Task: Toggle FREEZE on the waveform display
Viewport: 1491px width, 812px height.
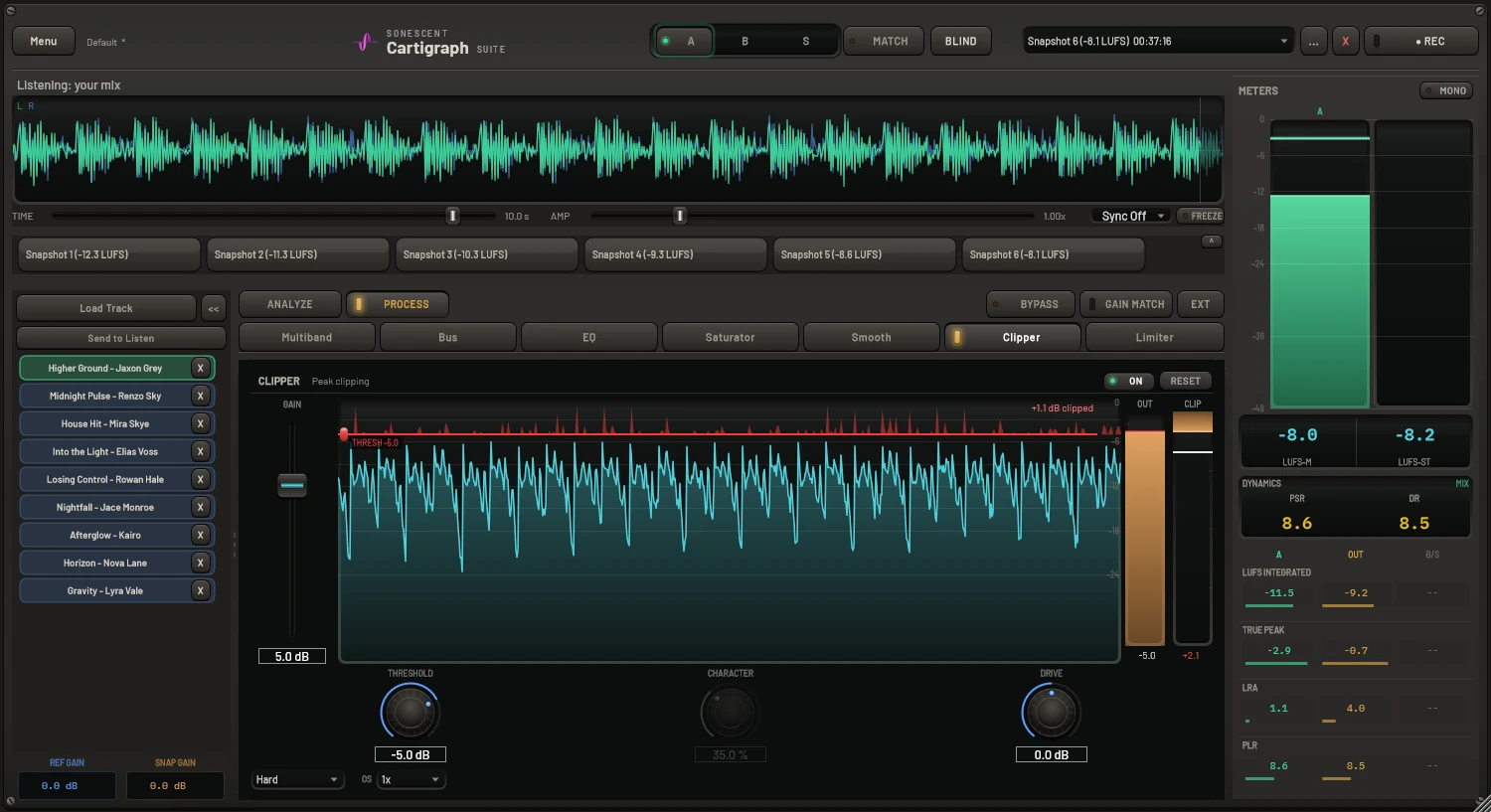Action: click(x=1200, y=216)
